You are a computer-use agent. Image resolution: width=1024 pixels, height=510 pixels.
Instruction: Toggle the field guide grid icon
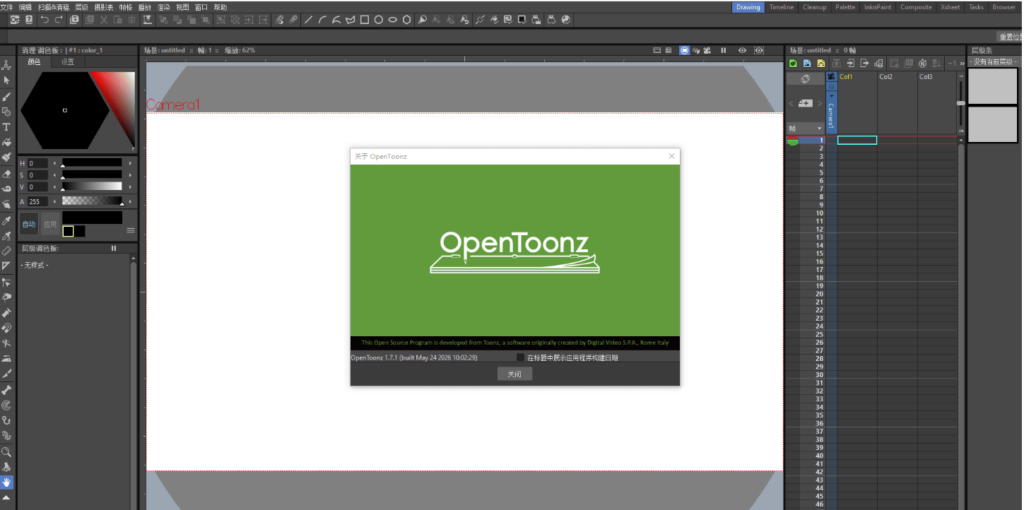point(669,50)
